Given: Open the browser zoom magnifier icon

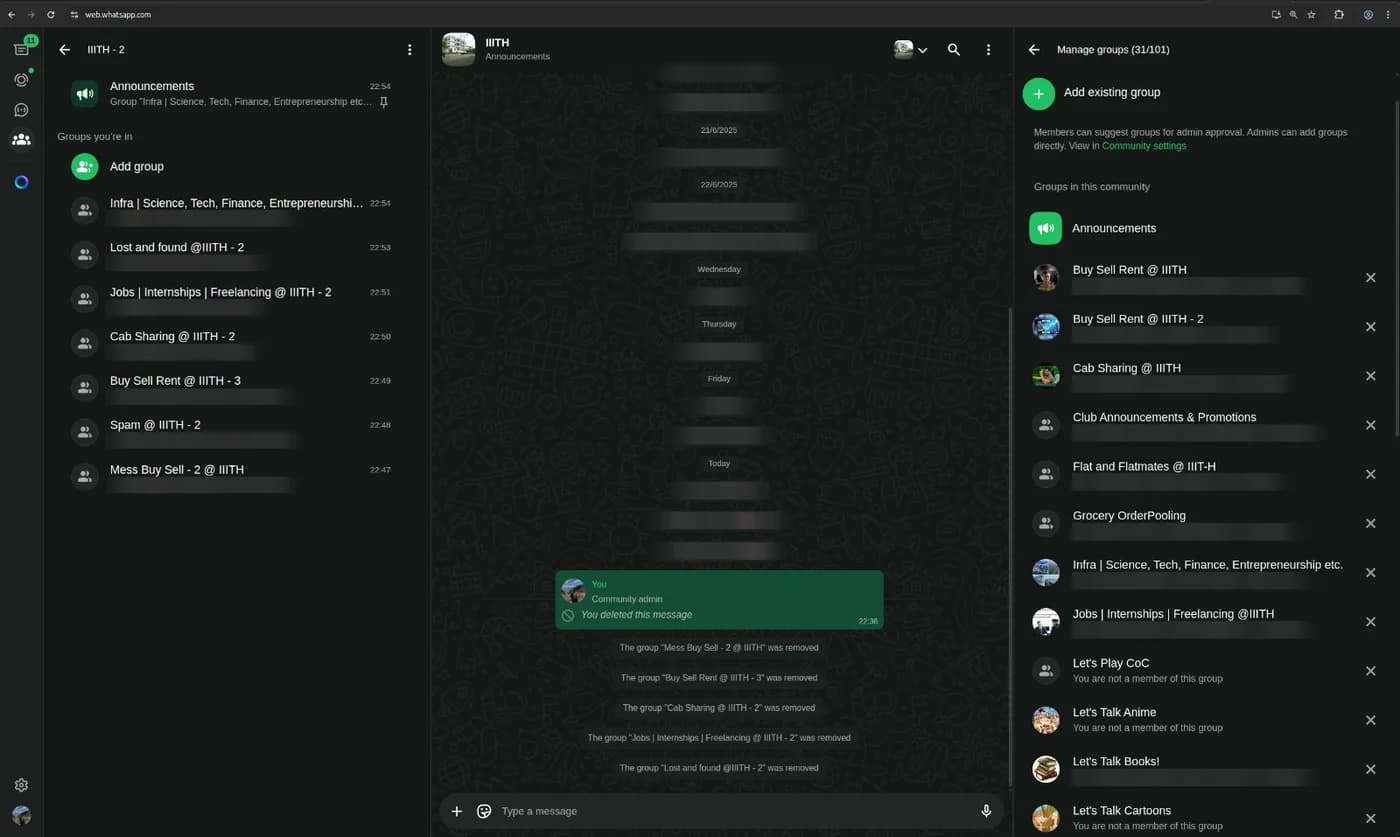Looking at the screenshot, I should [1293, 14].
